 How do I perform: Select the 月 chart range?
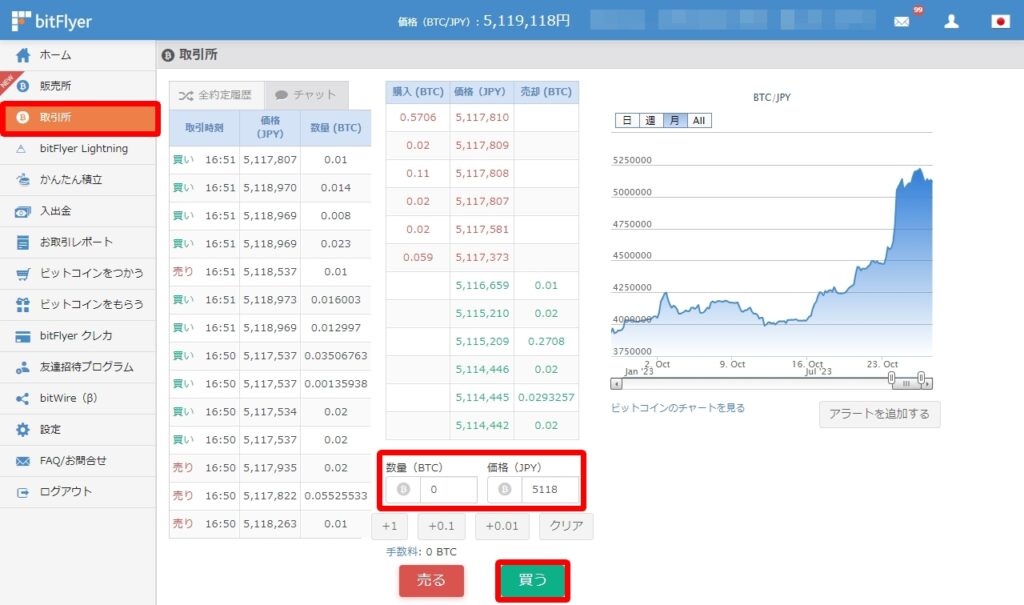[x=675, y=120]
